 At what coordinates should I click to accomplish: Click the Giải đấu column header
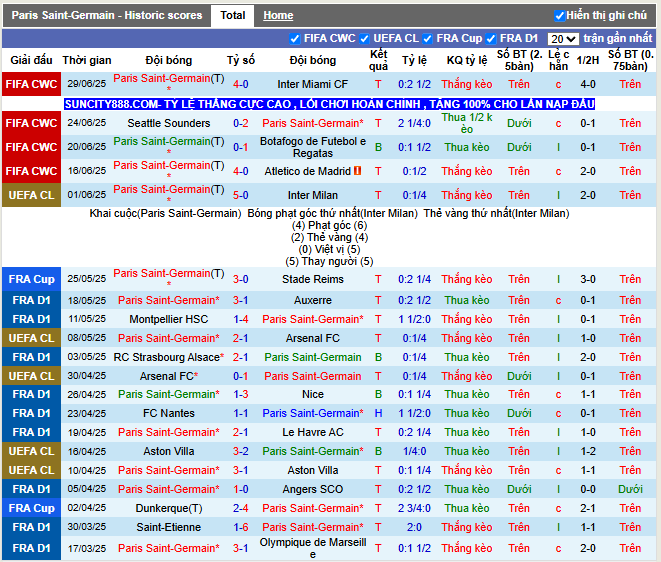click(31, 60)
